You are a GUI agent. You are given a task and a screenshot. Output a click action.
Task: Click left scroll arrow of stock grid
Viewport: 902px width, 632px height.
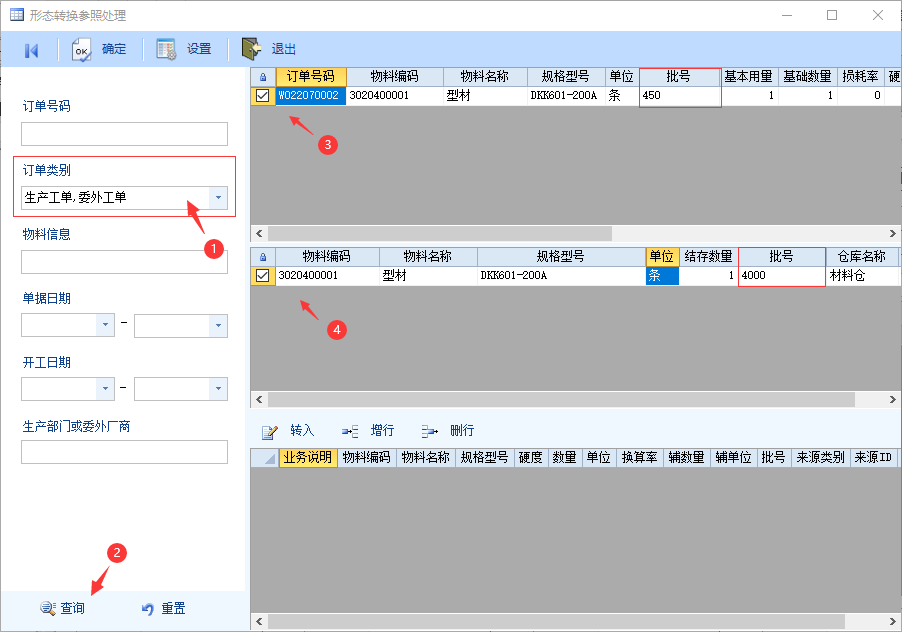(259, 399)
